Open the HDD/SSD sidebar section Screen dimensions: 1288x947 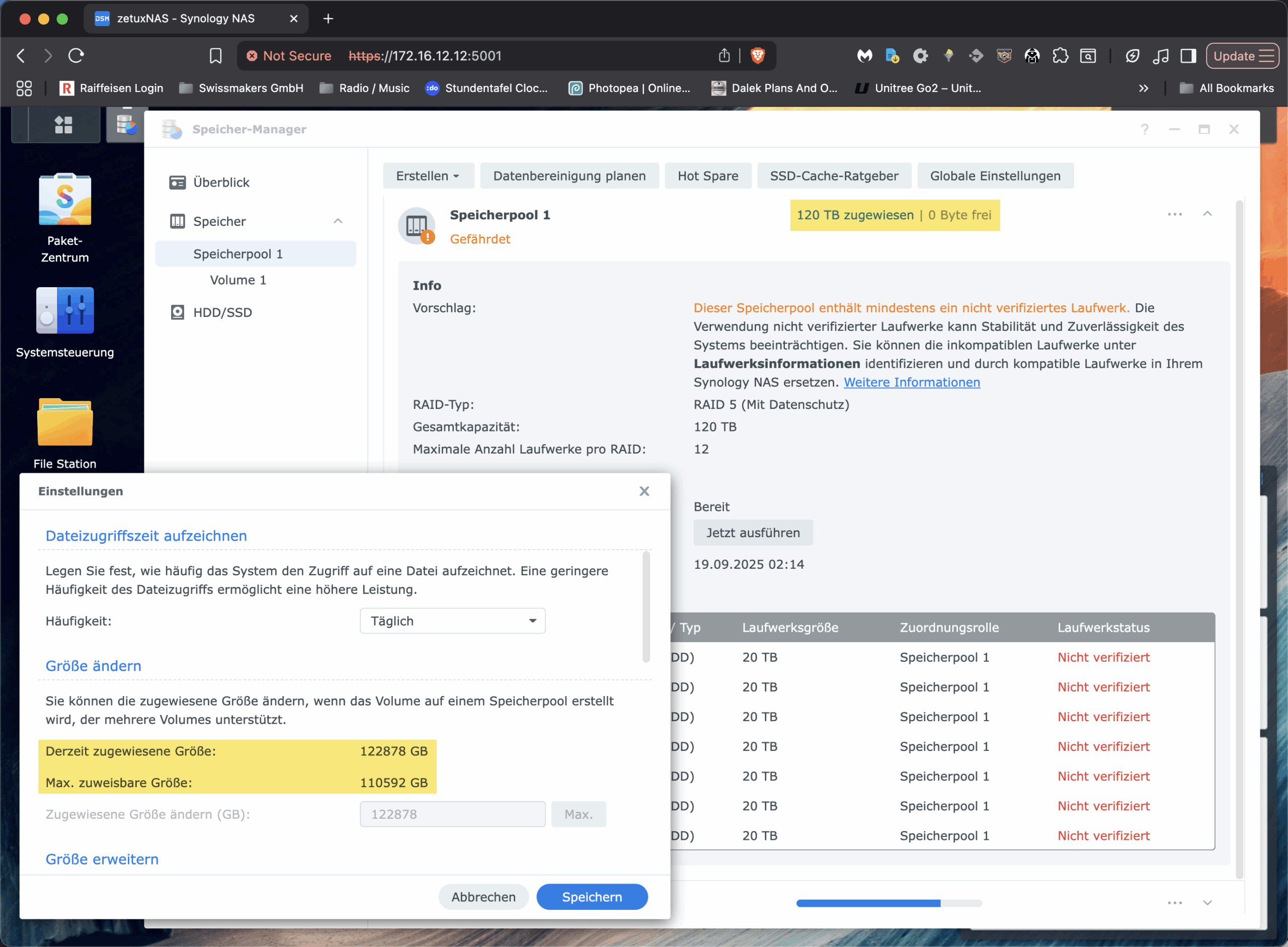pos(222,312)
